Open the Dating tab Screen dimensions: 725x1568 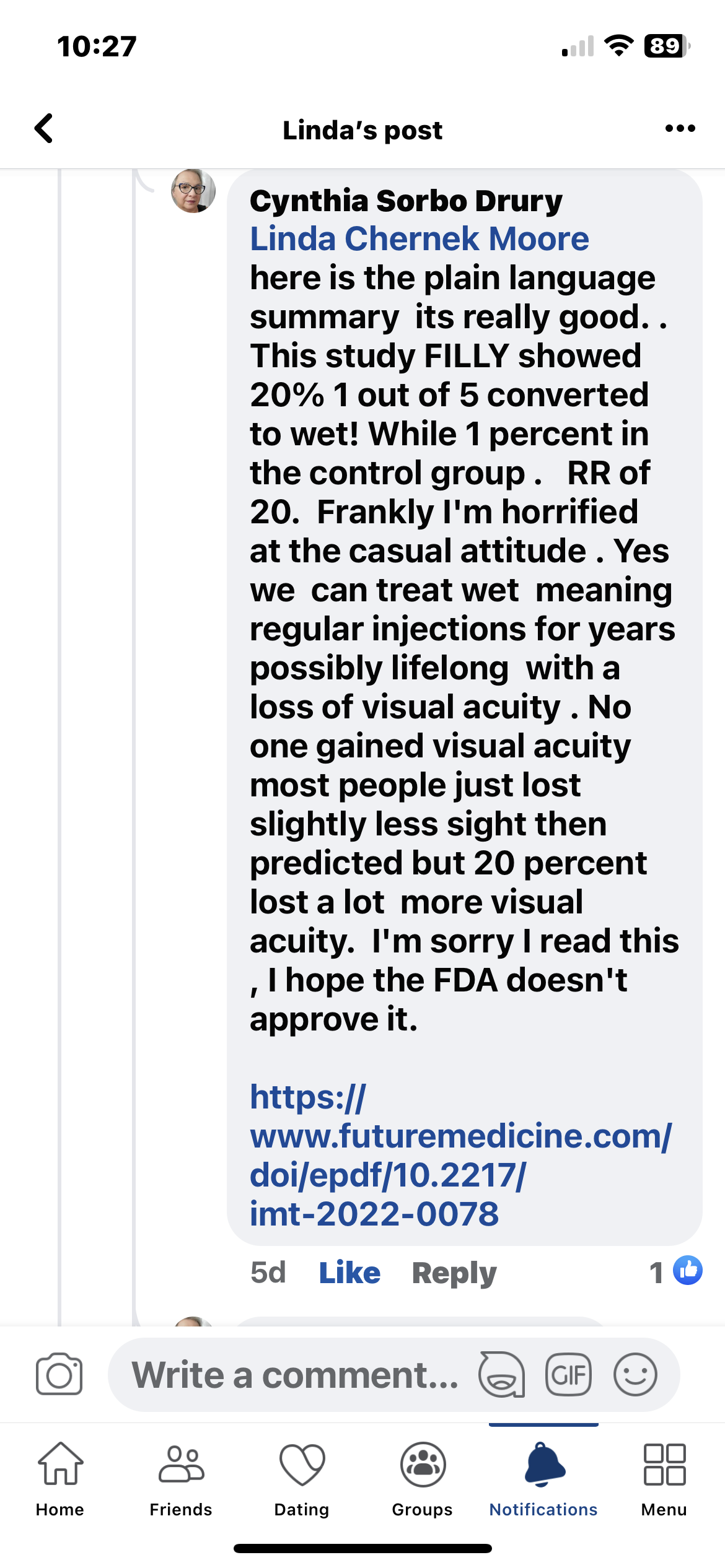pyautogui.click(x=302, y=1478)
